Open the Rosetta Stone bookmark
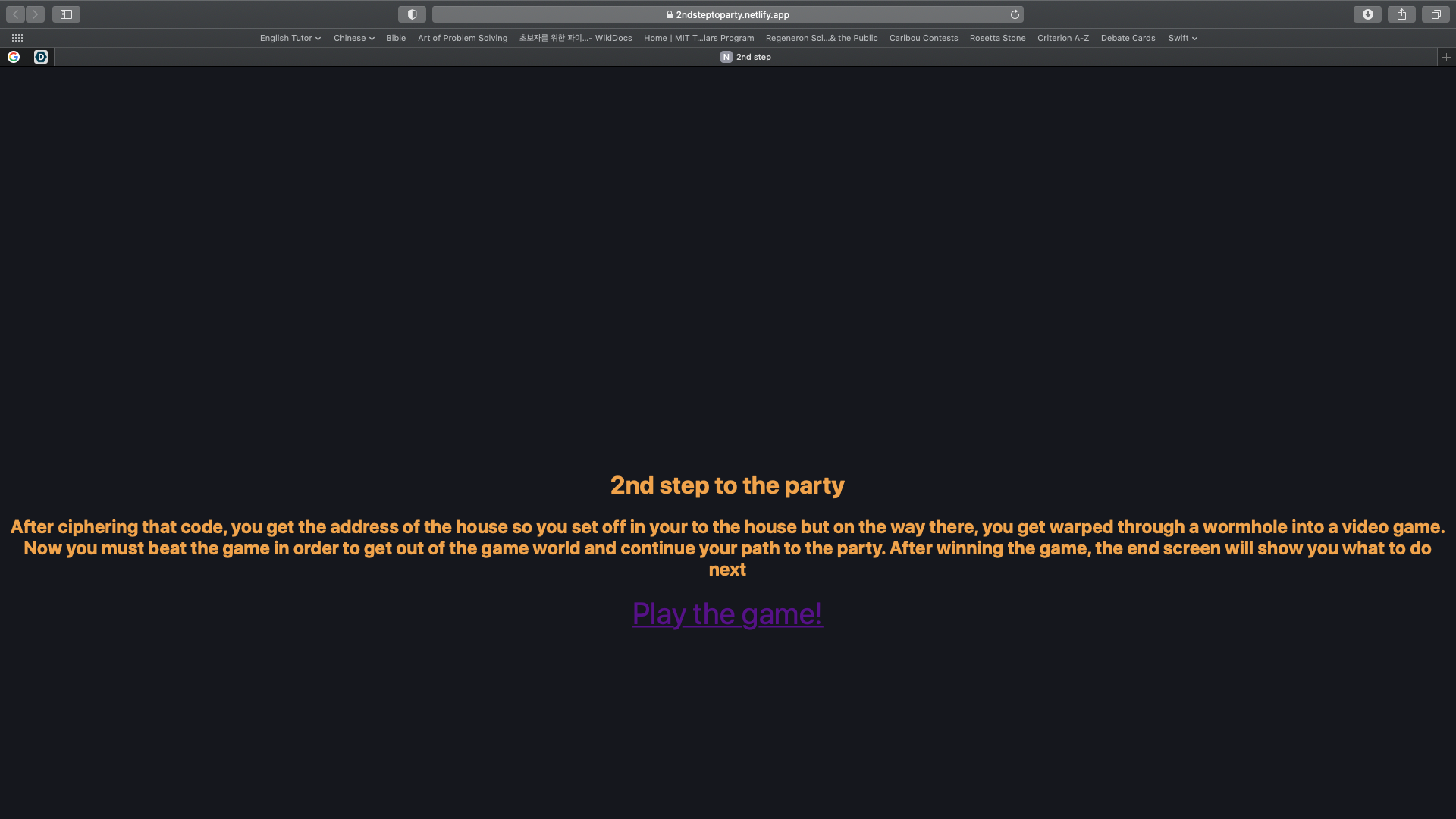This screenshot has height=819, width=1456. pos(997,38)
